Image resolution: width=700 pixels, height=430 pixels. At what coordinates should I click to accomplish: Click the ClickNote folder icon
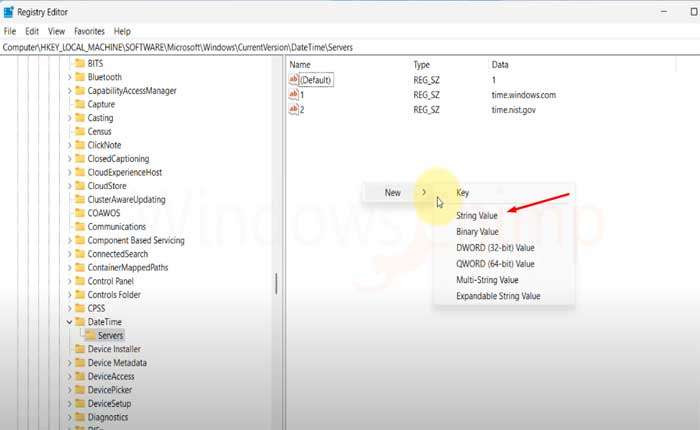[x=80, y=145]
